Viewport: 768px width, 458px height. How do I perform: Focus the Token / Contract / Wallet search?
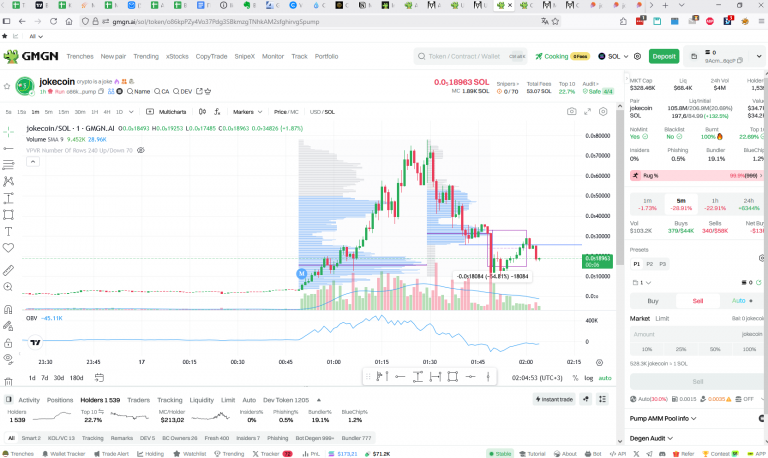470,56
